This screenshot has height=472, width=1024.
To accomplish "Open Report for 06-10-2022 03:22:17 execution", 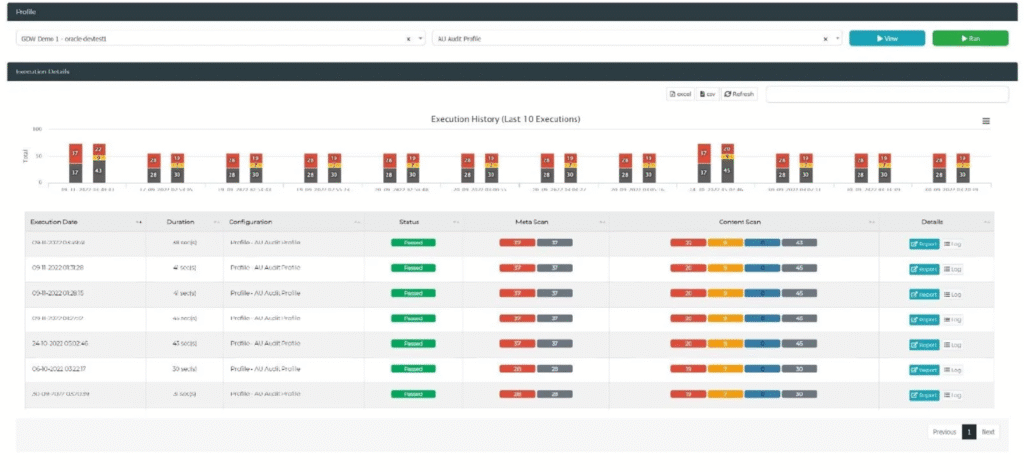I will pyautogui.click(x=924, y=370).
